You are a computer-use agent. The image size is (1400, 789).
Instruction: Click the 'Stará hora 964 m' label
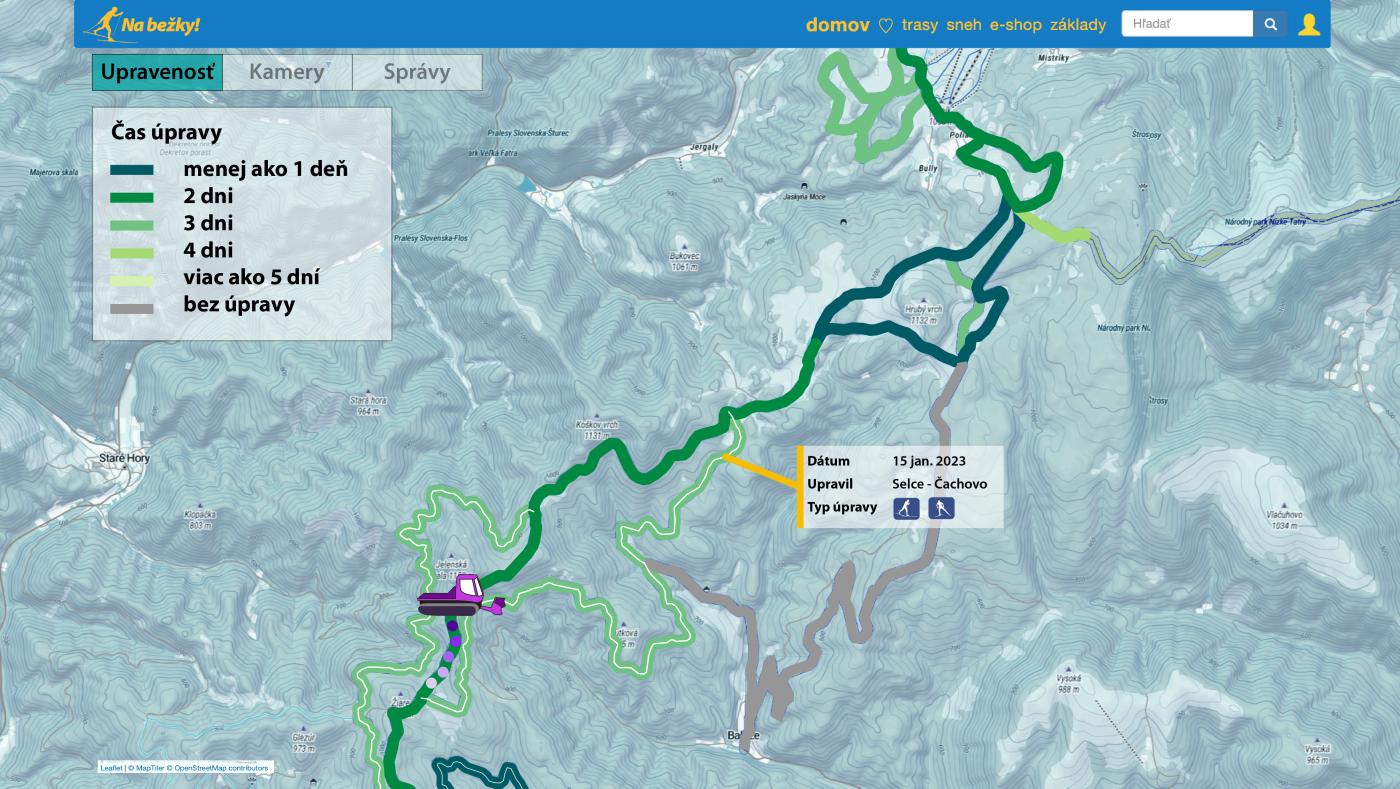coord(367,405)
